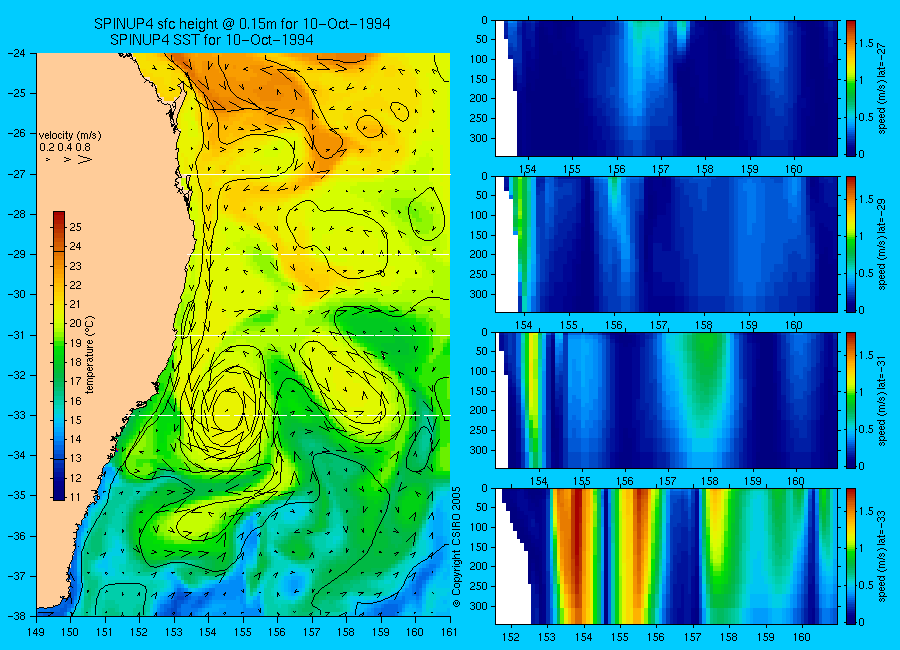
Task: Click the '-27' latitude tick on the map
Action: (18, 174)
